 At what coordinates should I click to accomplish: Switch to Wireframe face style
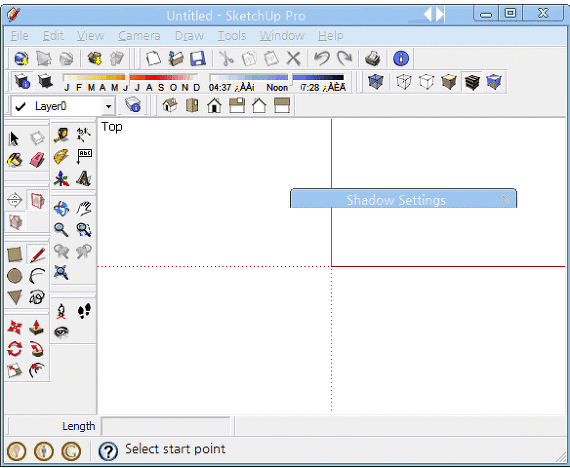(404, 82)
